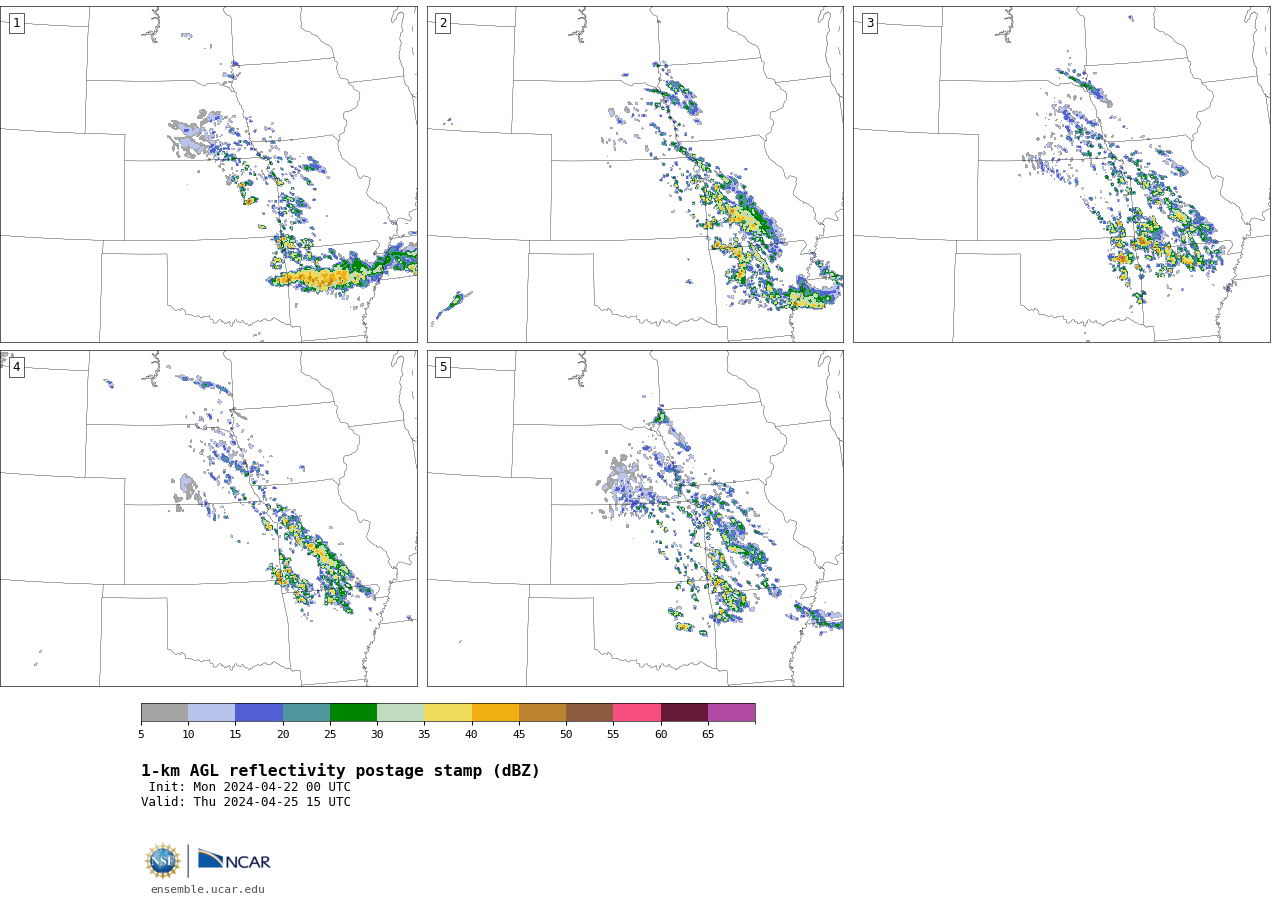Open ensemble member 1 reflectivity map
1280x901 pixels.
tap(208, 174)
